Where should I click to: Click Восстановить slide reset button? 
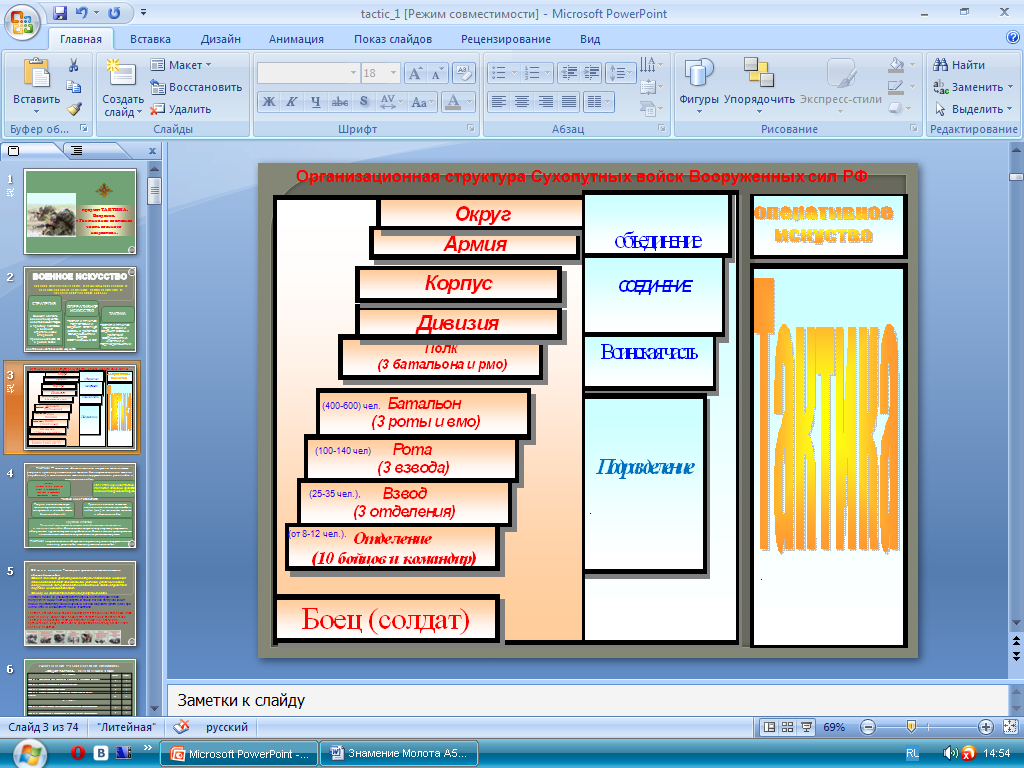196,87
